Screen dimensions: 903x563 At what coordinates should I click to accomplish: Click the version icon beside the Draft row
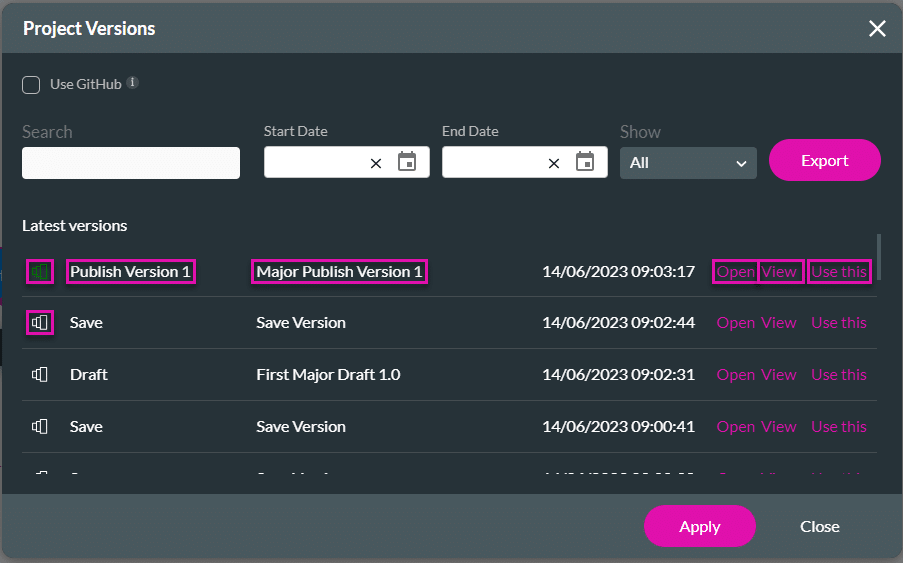(39, 375)
